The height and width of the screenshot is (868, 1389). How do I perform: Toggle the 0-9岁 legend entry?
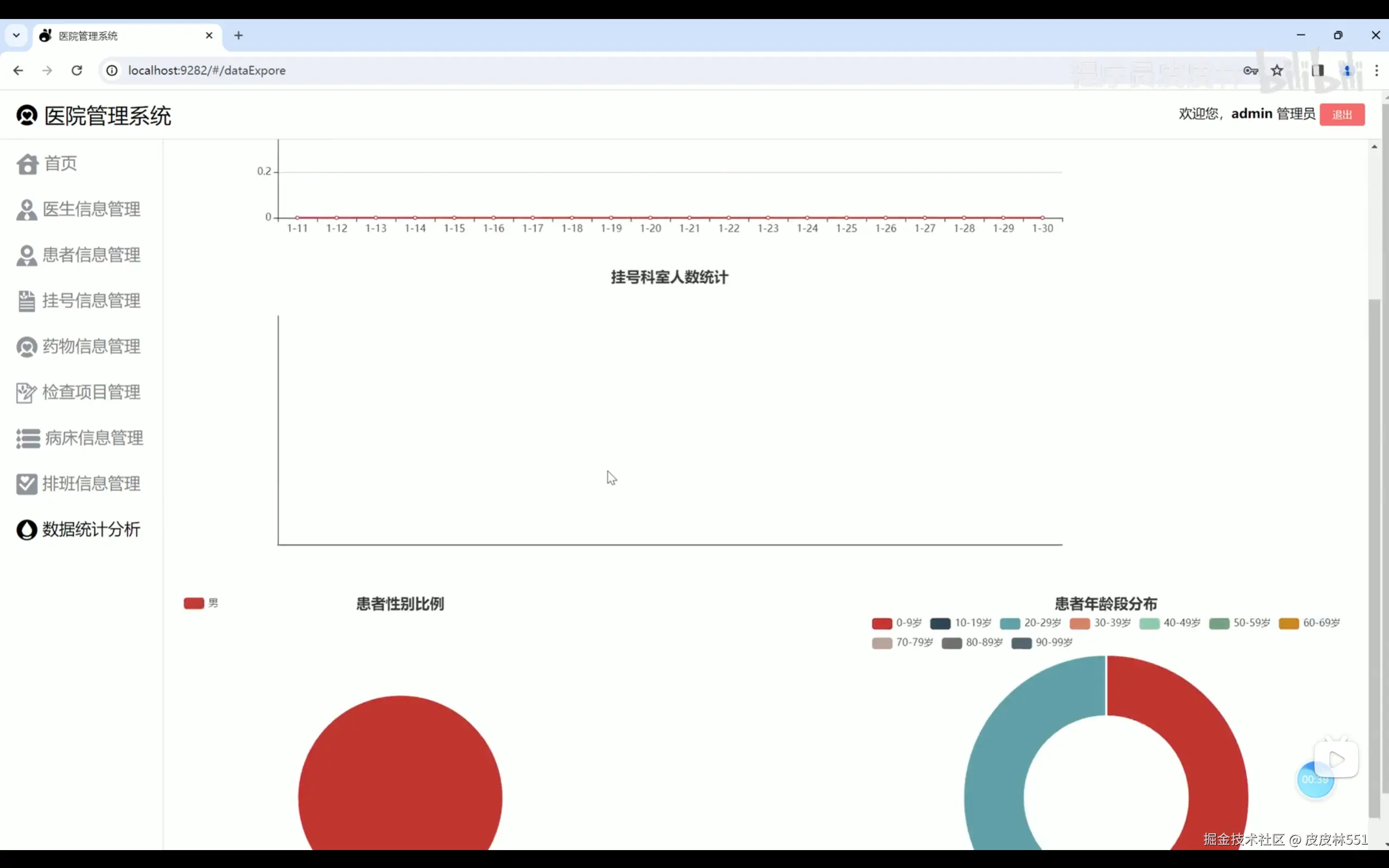point(897,623)
